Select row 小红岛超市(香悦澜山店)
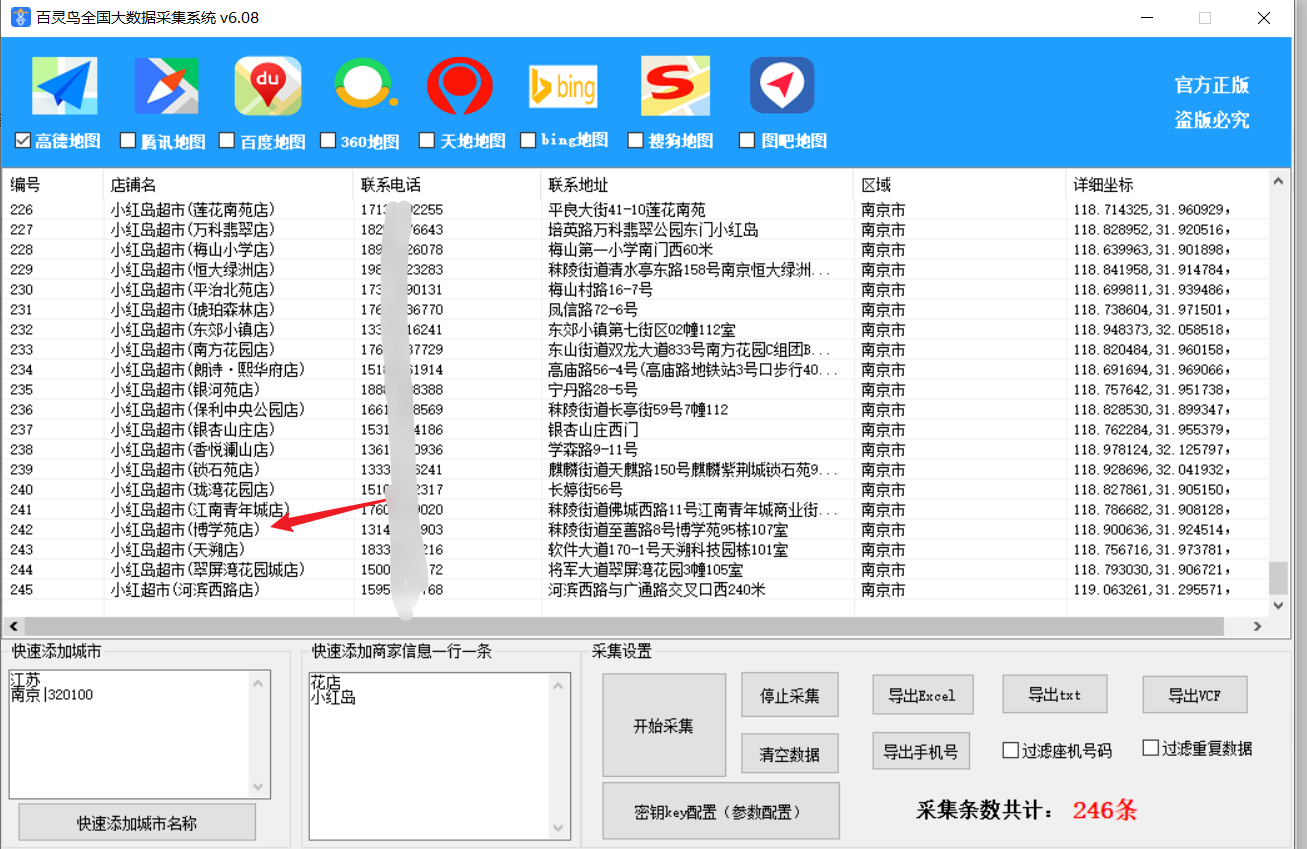 [634, 450]
